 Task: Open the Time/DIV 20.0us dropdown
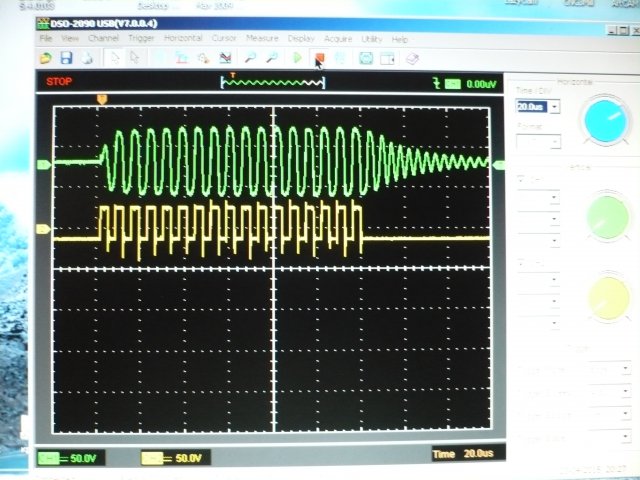pos(554,106)
